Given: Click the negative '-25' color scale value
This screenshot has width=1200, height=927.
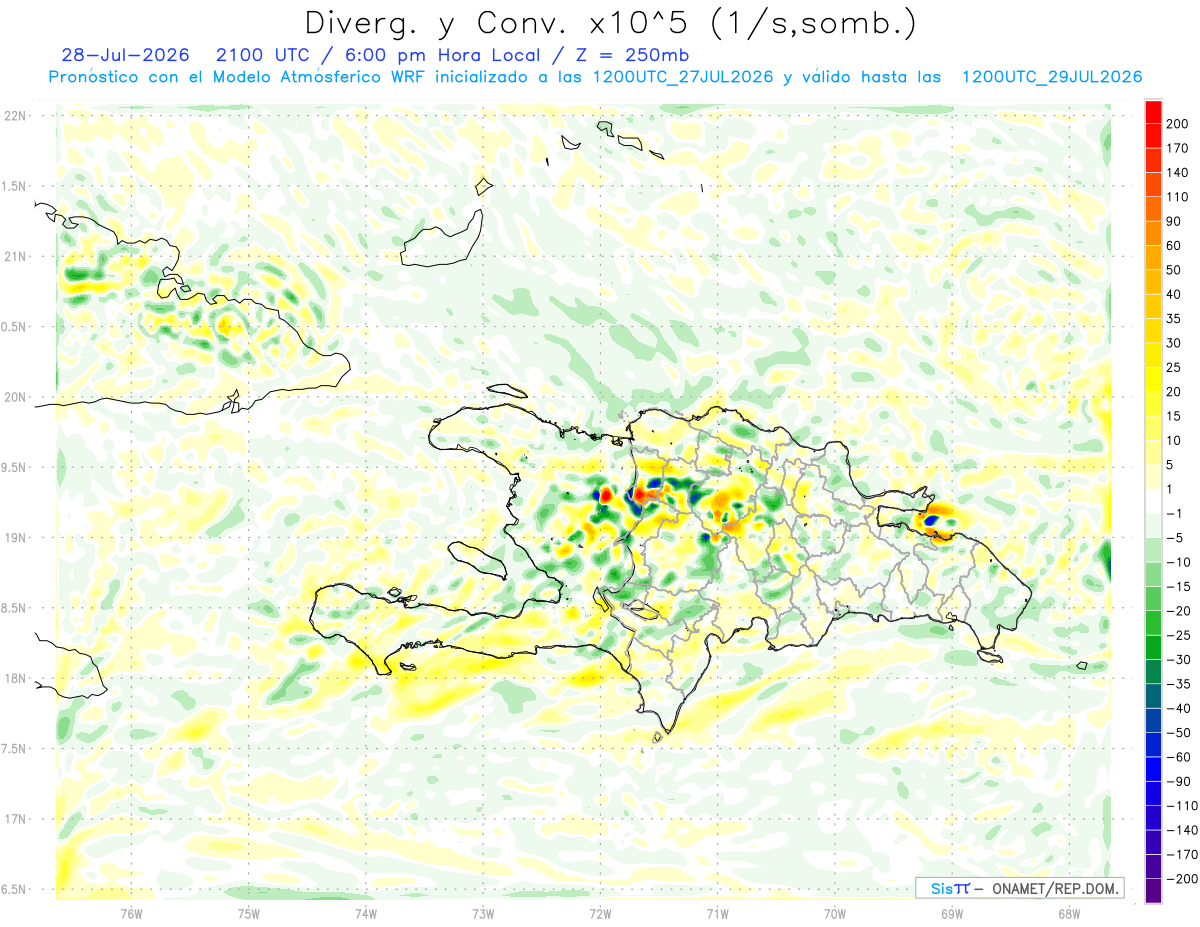Looking at the screenshot, I should point(1178,635).
